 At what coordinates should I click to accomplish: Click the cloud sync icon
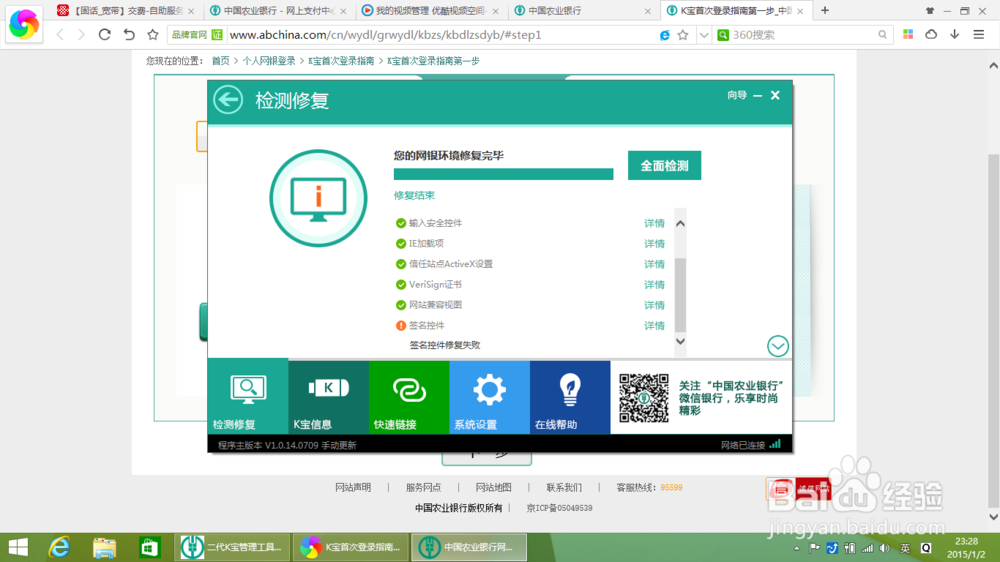pos(931,34)
